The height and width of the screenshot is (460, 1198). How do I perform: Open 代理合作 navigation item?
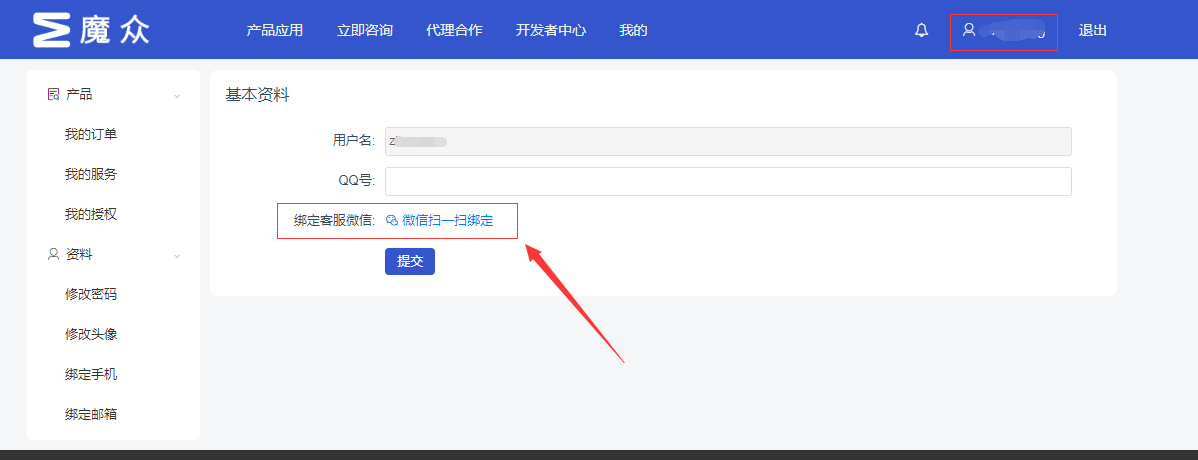454,30
